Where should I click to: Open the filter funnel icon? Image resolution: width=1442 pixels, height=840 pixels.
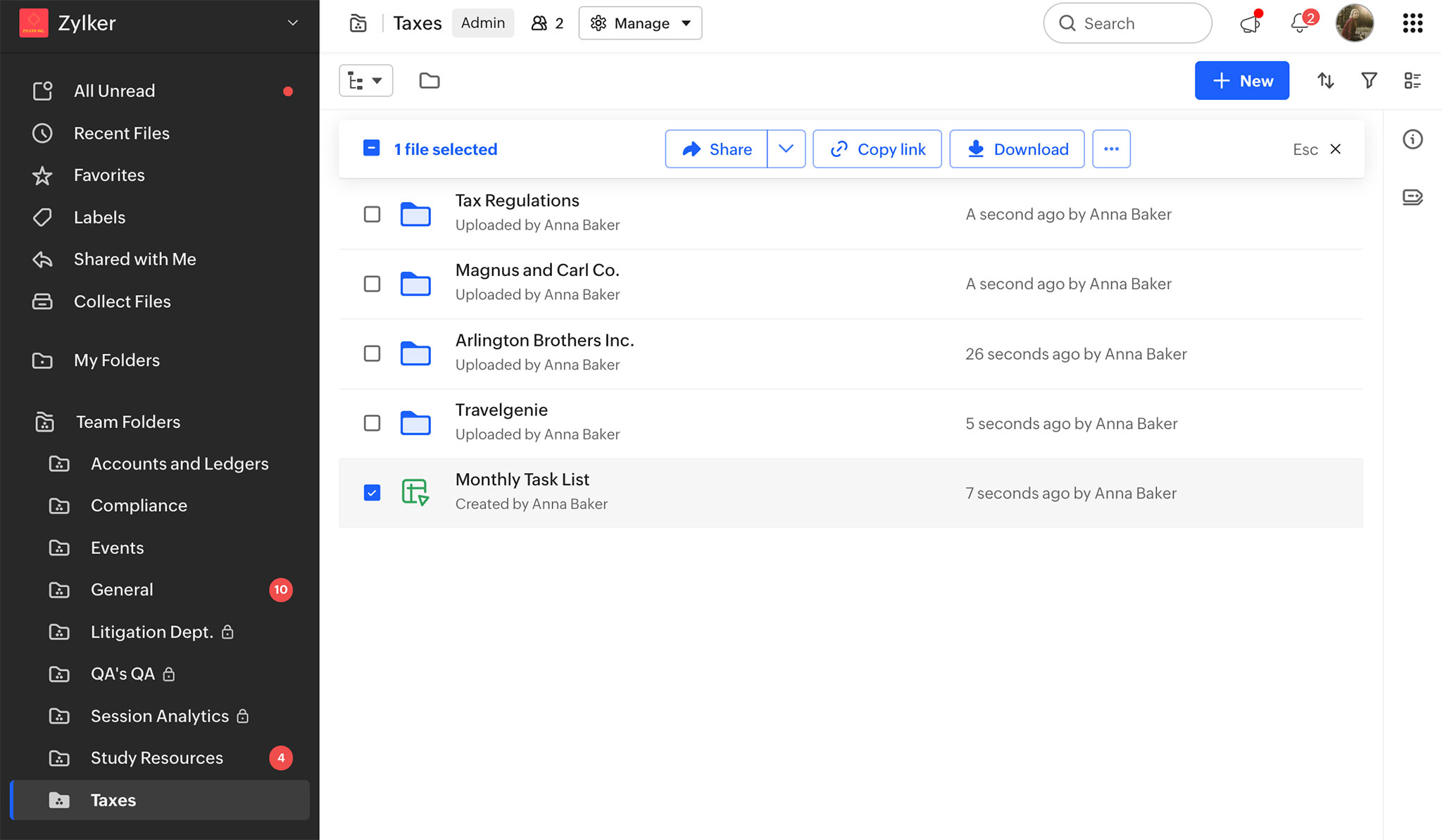1369,81
